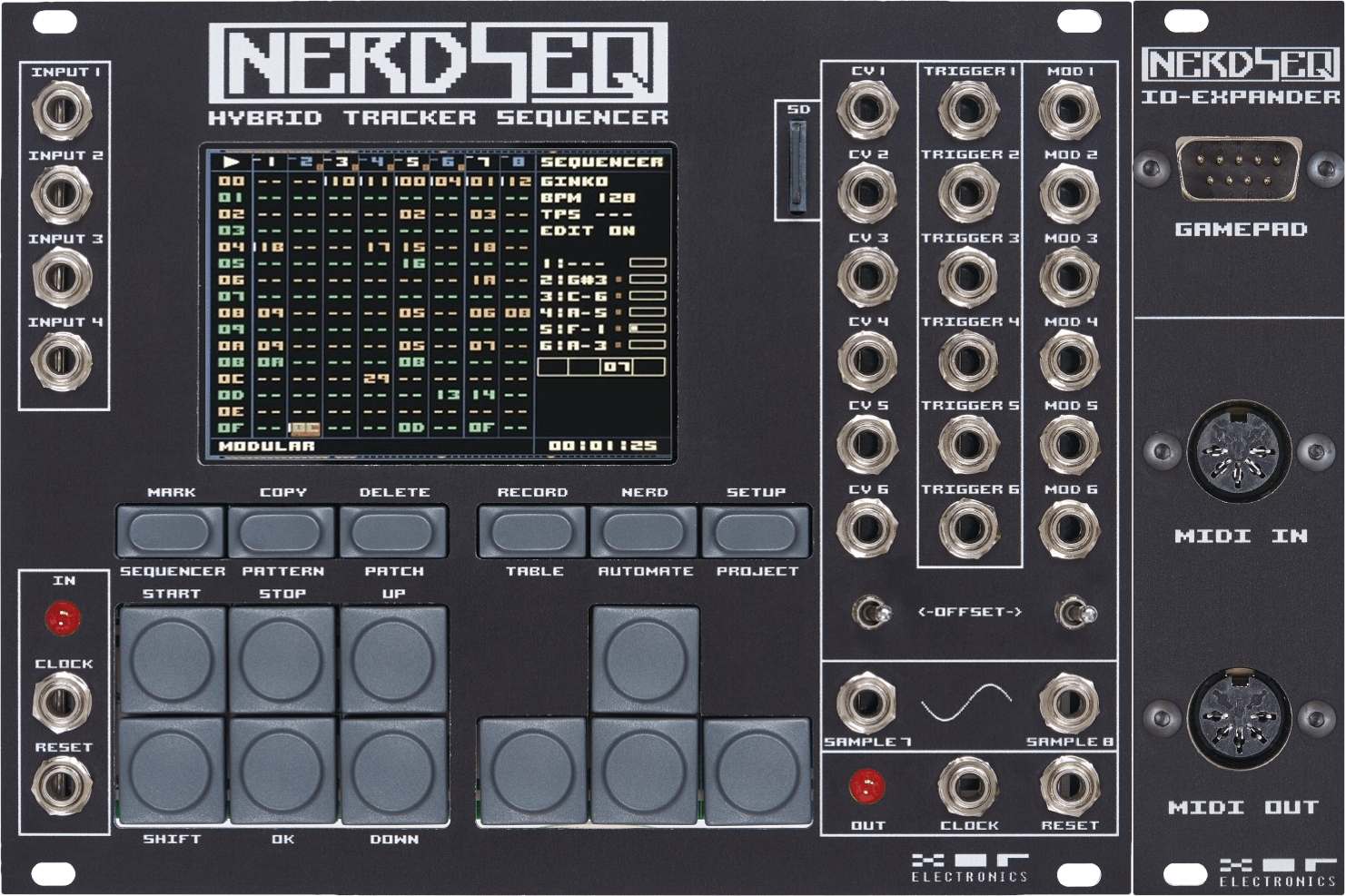
Task: Click the MIDI OUT socket
Action: (x=1238, y=719)
